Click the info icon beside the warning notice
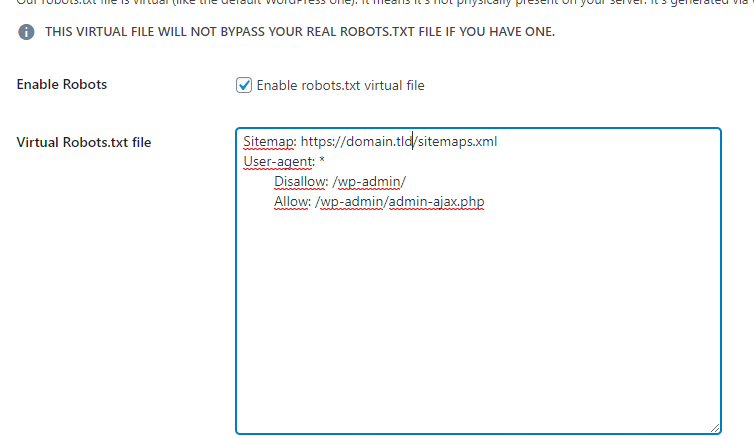This screenshot has height=439, width=754. pos(25,32)
